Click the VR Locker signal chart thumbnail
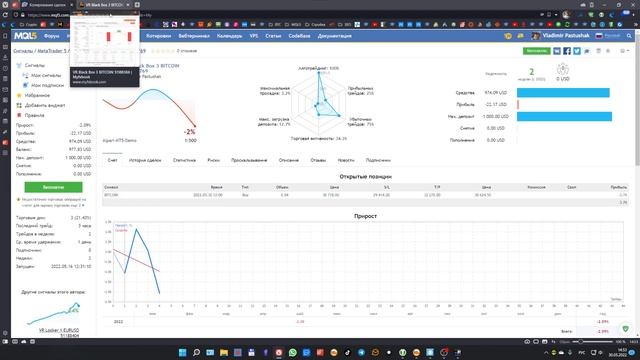 [53, 313]
